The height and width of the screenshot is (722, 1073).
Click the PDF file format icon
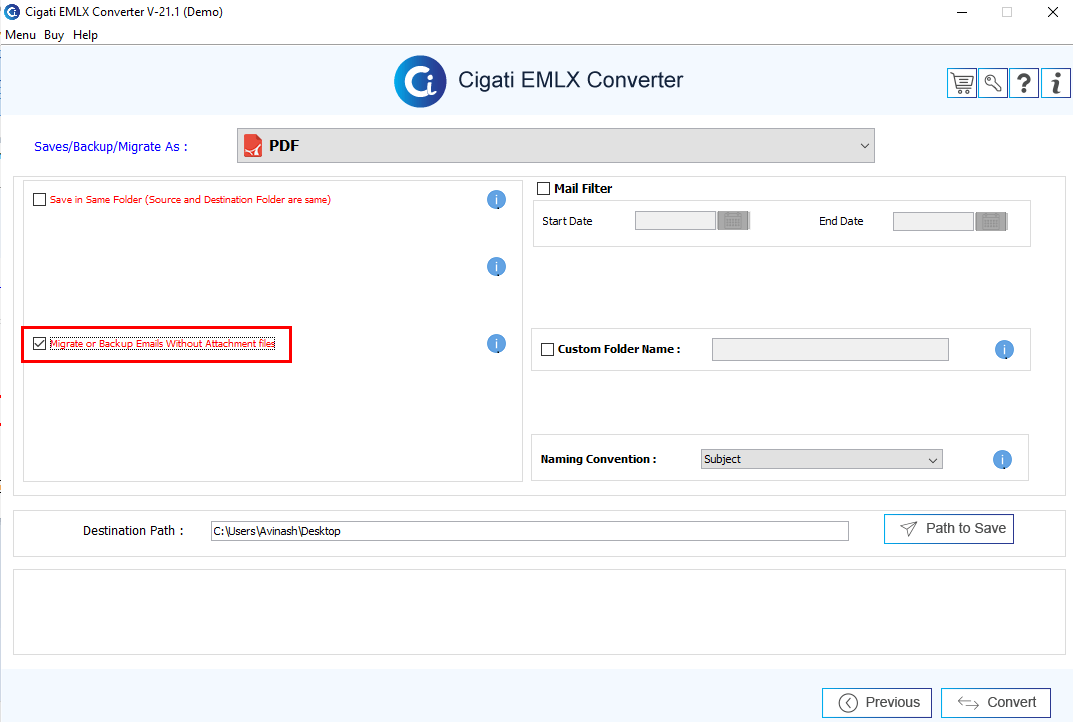253,146
